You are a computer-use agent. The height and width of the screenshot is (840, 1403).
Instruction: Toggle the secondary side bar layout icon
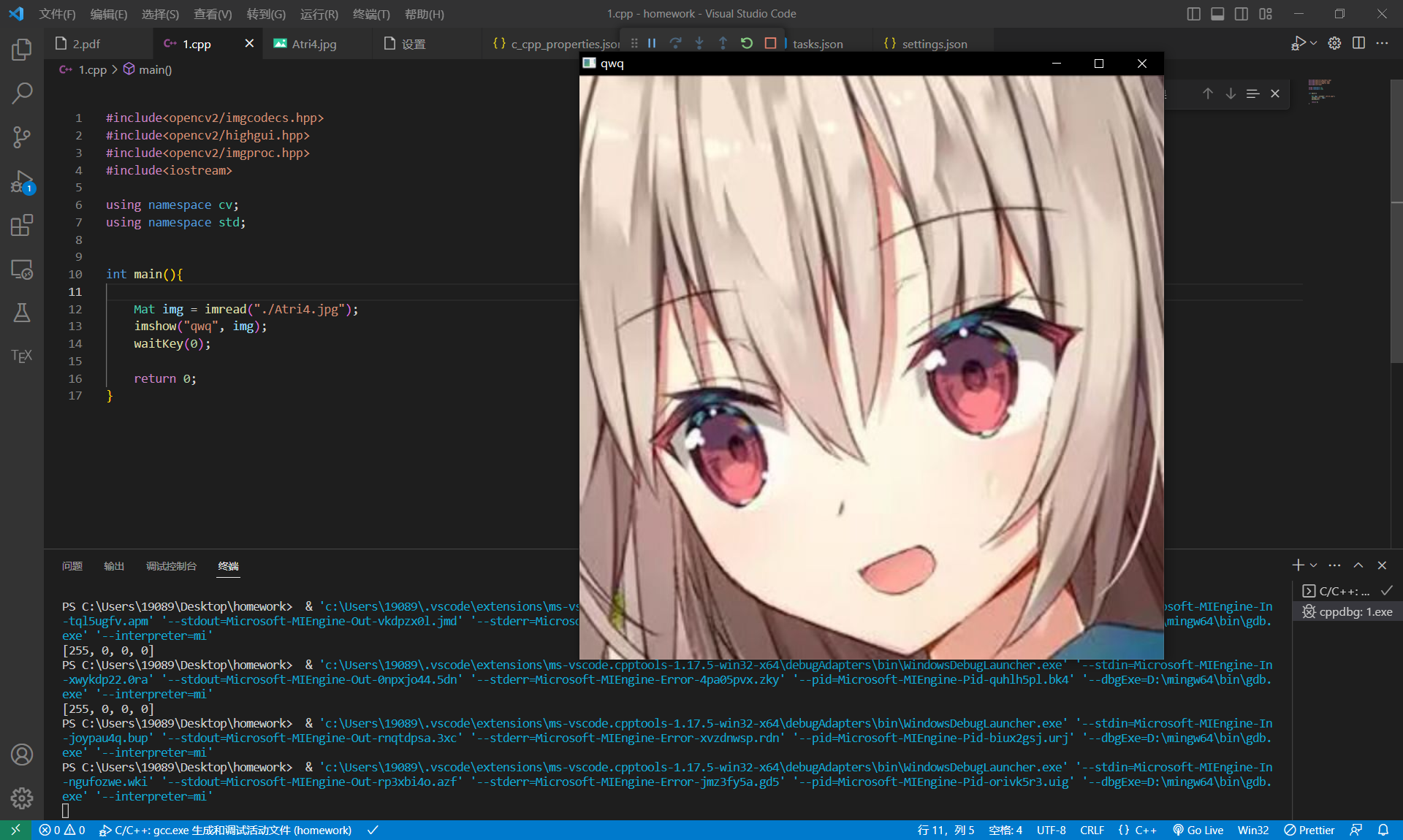pos(1241,14)
